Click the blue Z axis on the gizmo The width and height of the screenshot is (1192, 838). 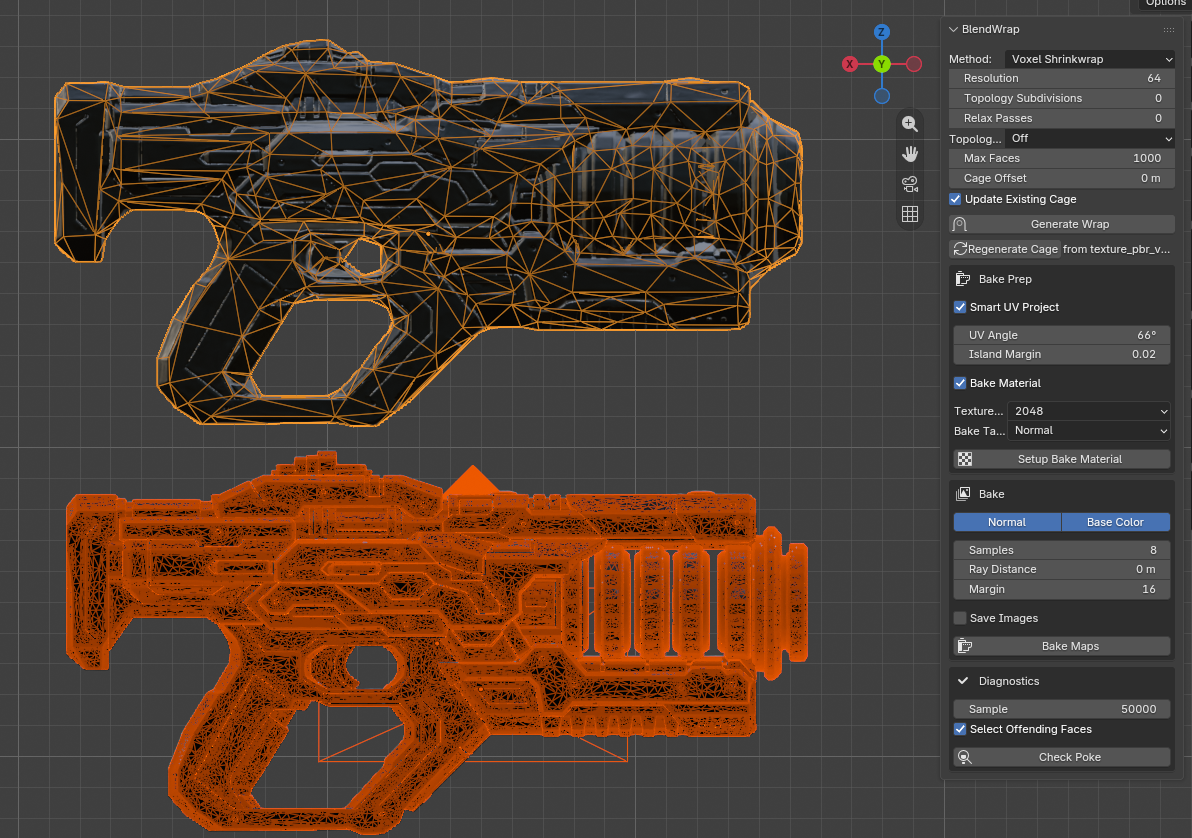882,32
